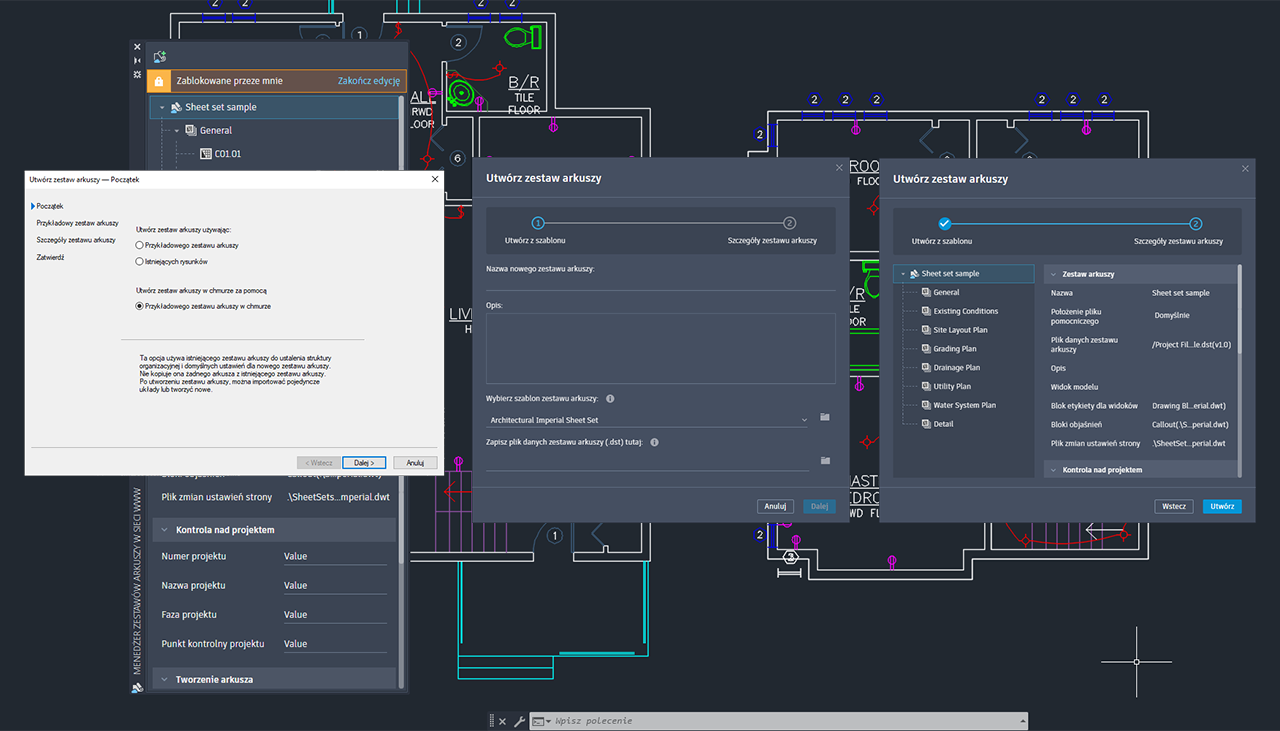Click the Drainage Plan subset icon
Image resolution: width=1280 pixels, height=731 pixels.
click(926, 367)
